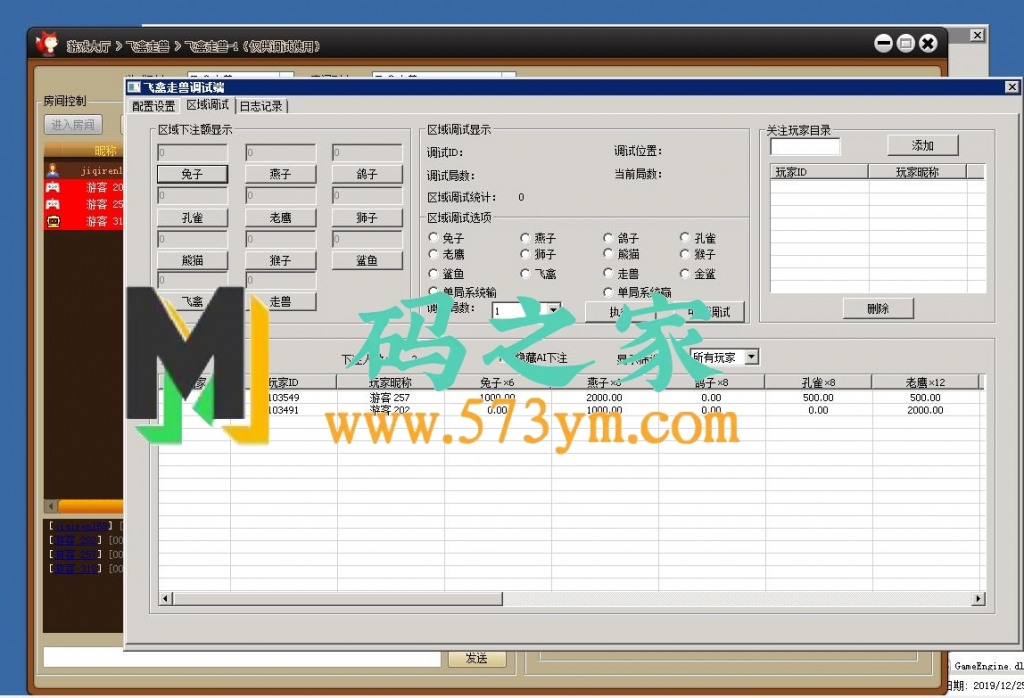Click the 走兽 button in 区域下注额显示
Image resolution: width=1024 pixels, height=698 pixels.
280,302
